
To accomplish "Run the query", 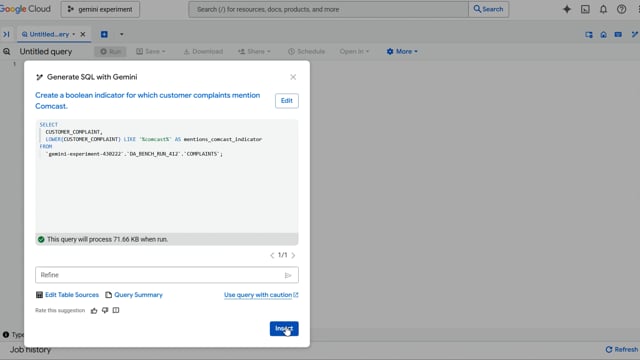I will (x=111, y=51).
